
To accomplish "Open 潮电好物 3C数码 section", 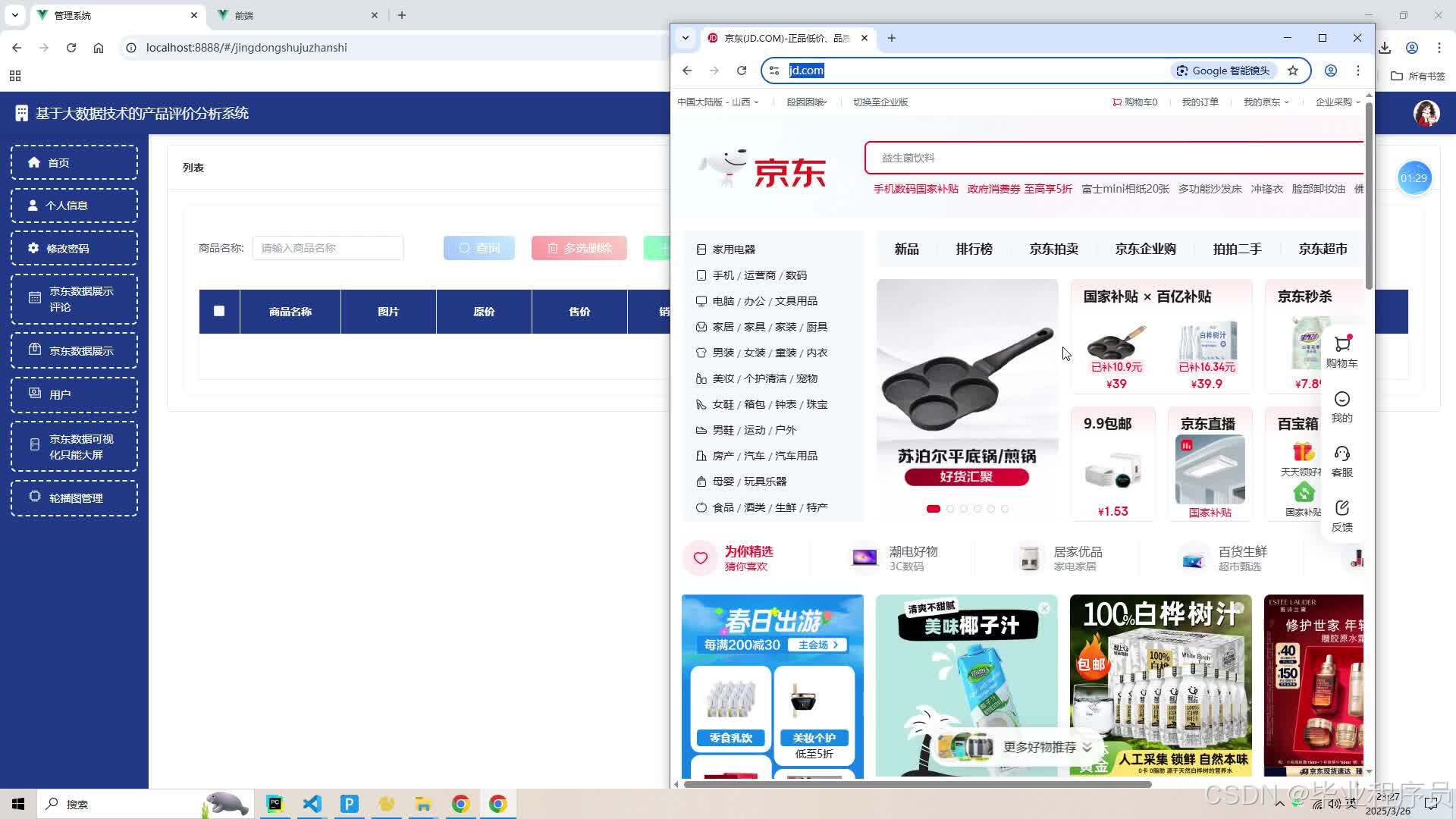I will 895,558.
